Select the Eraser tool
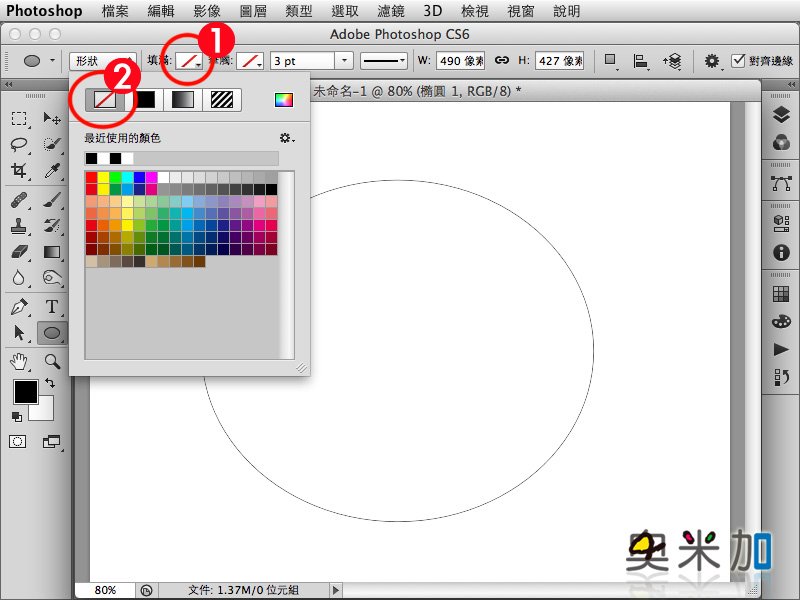The width and height of the screenshot is (800, 600). point(19,252)
